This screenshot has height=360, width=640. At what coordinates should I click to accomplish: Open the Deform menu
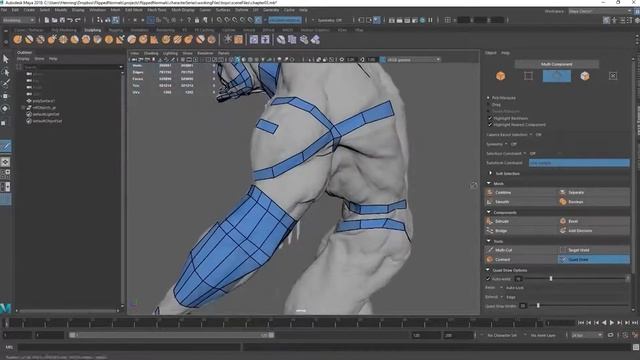[242, 10]
